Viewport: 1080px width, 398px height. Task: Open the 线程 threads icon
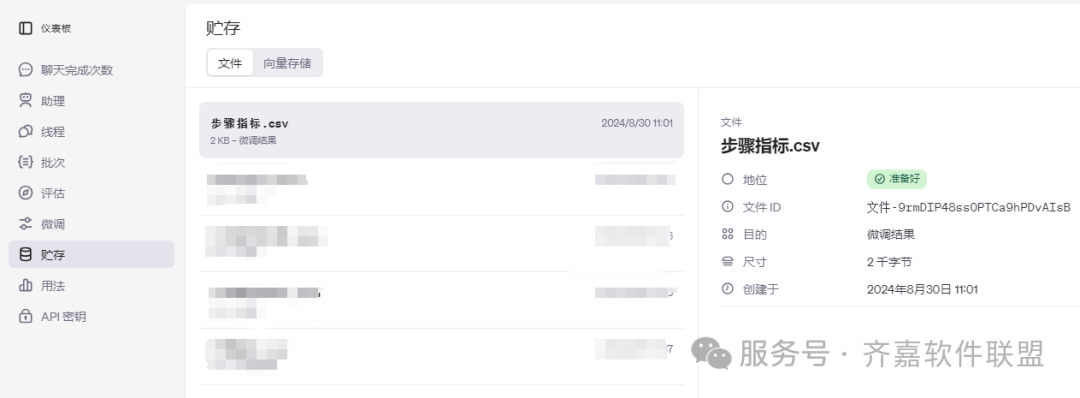click(25, 132)
